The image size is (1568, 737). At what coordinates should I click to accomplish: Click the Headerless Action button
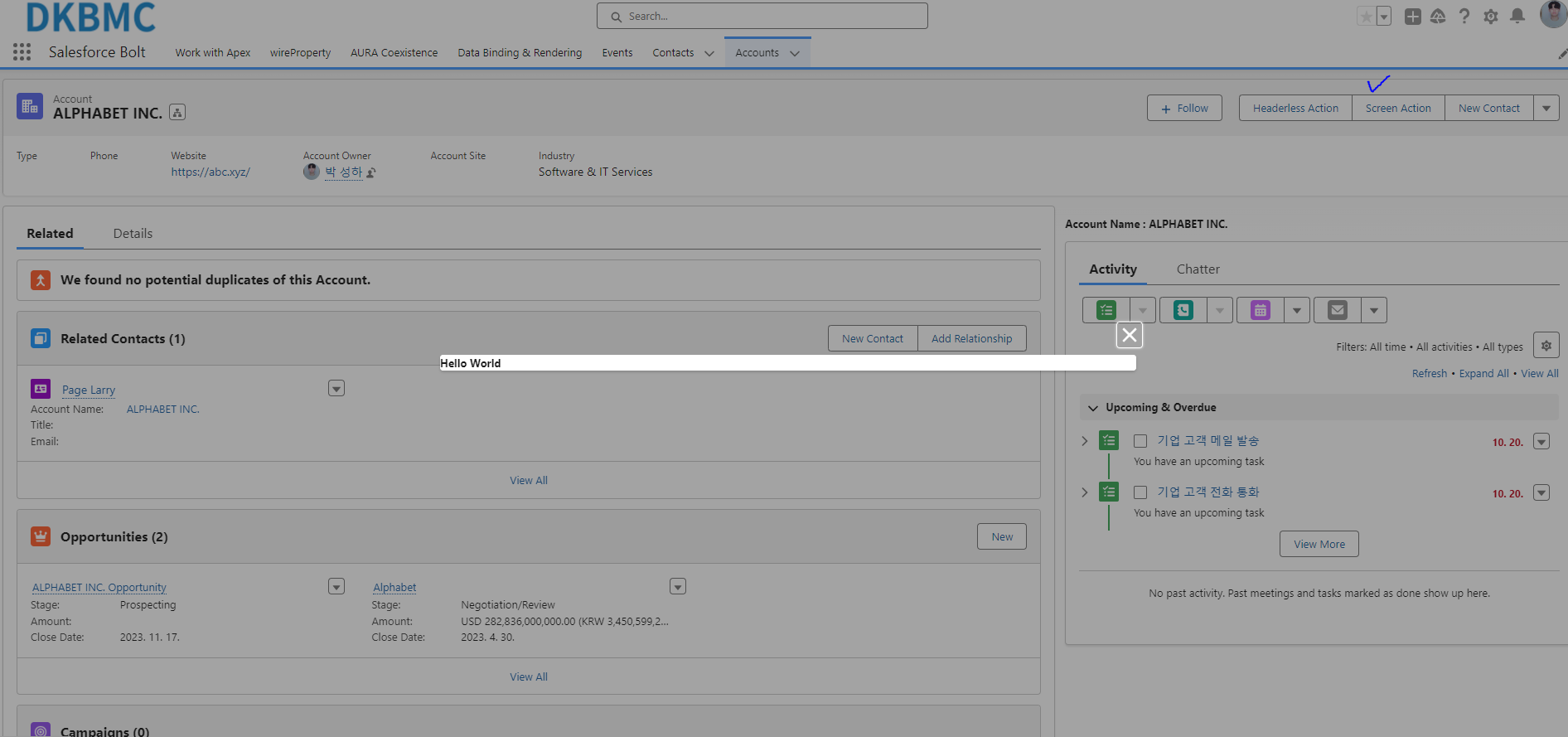pyautogui.click(x=1295, y=109)
